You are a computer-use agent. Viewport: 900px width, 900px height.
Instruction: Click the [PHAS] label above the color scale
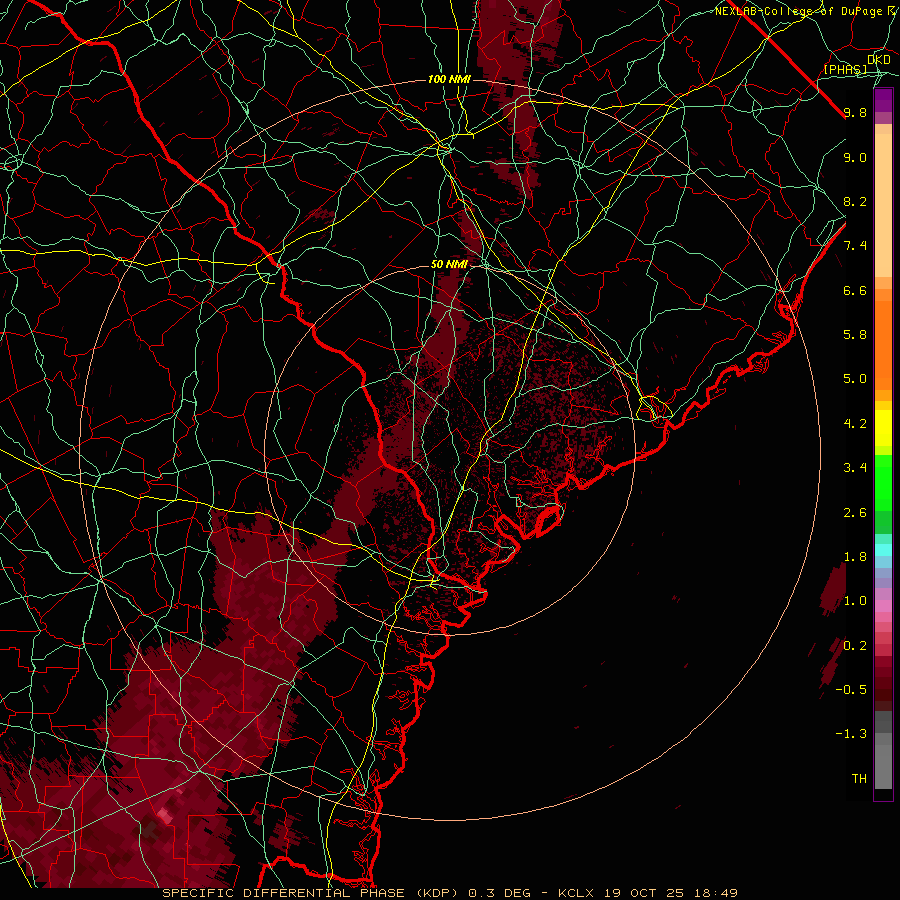(x=845, y=69)
